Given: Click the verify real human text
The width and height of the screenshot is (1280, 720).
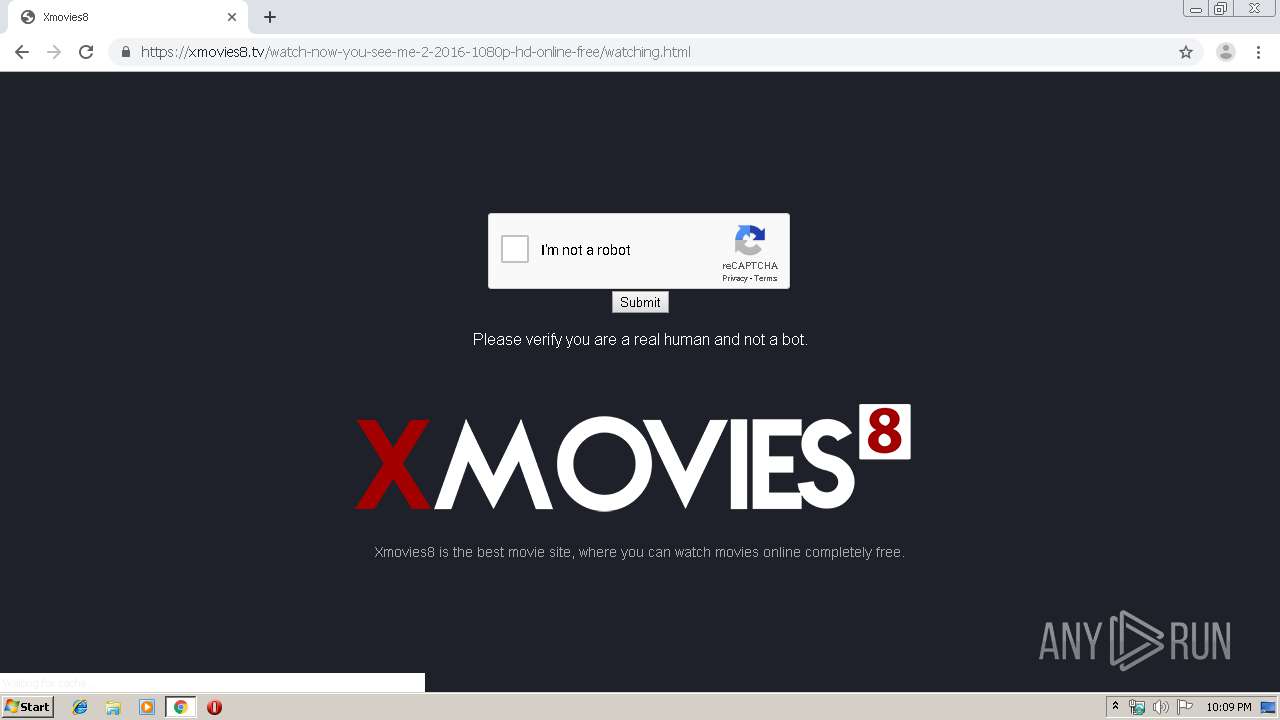Looking at the screenshot, I should [640, 340].
